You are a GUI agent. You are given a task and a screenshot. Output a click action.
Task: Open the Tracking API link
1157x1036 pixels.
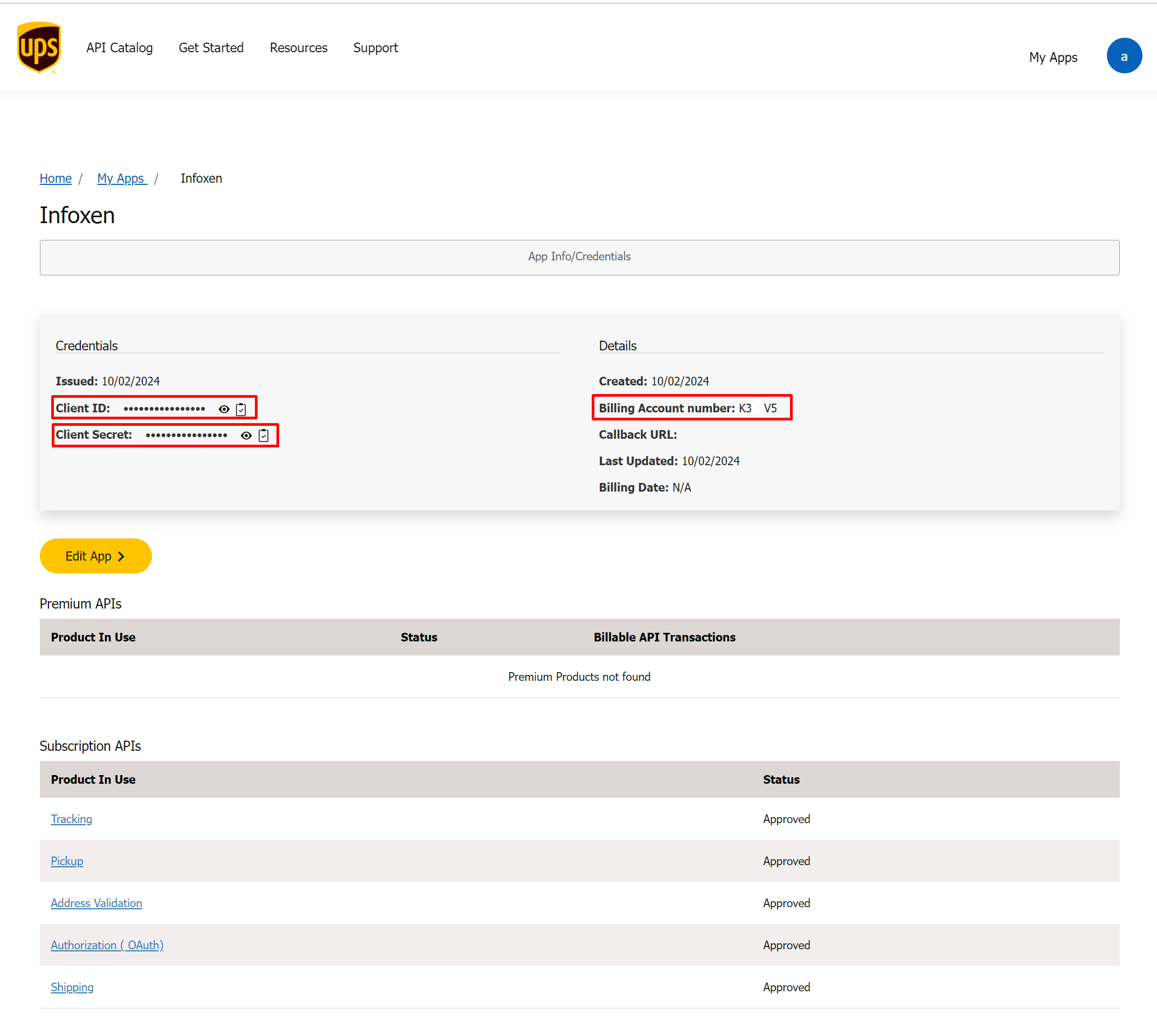pyautogui.click(x=72, y=819)
